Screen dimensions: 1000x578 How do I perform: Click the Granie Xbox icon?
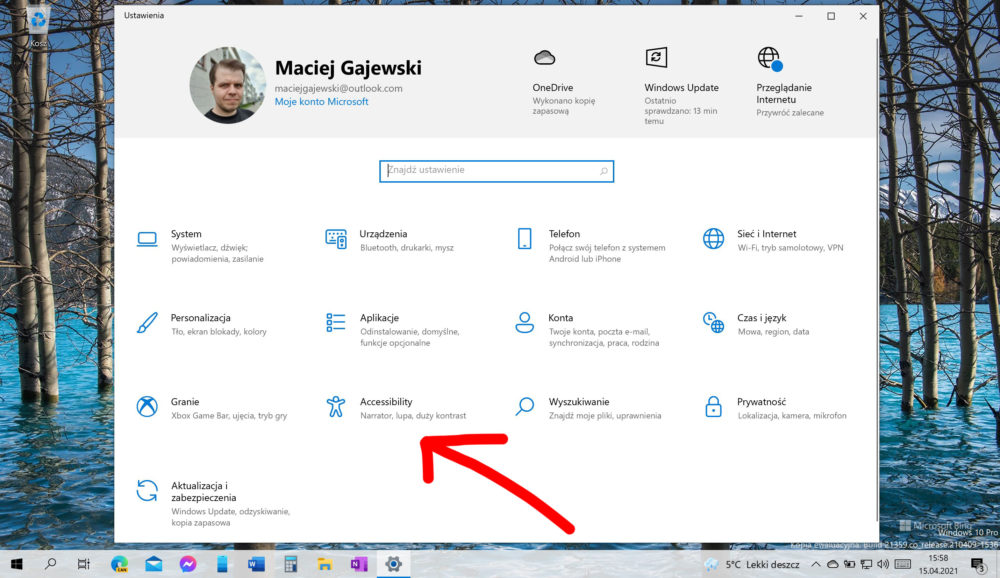(x=147, y=406)
